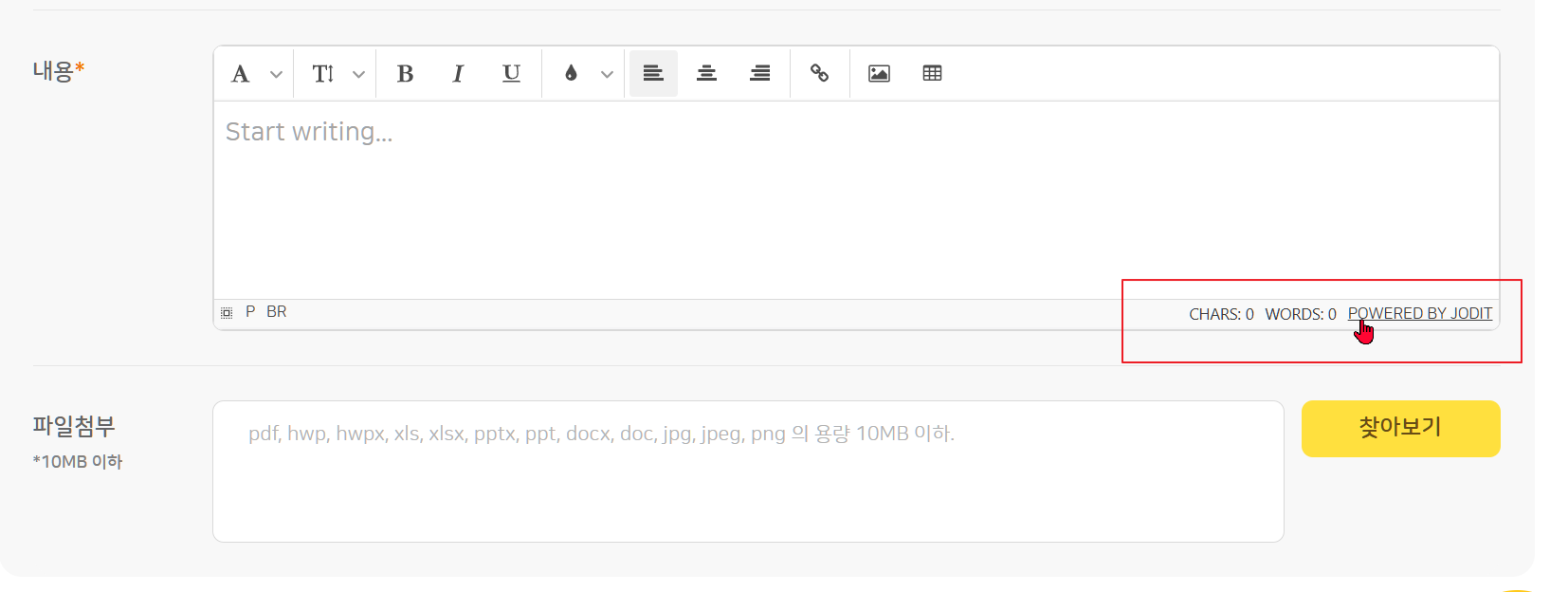Select the P element in the status path
This screenshot has height=592, width=1568.
(x=250, y=311)
